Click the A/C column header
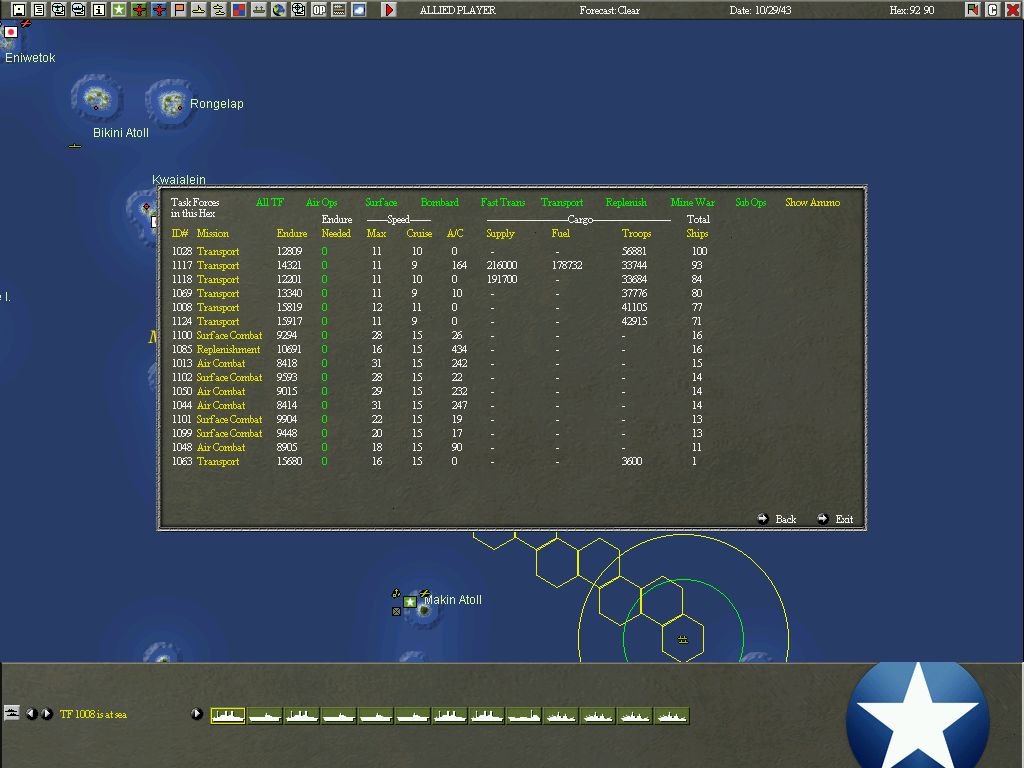The height and width of the screenshot is (768, 1024). [x=455, y=234]
